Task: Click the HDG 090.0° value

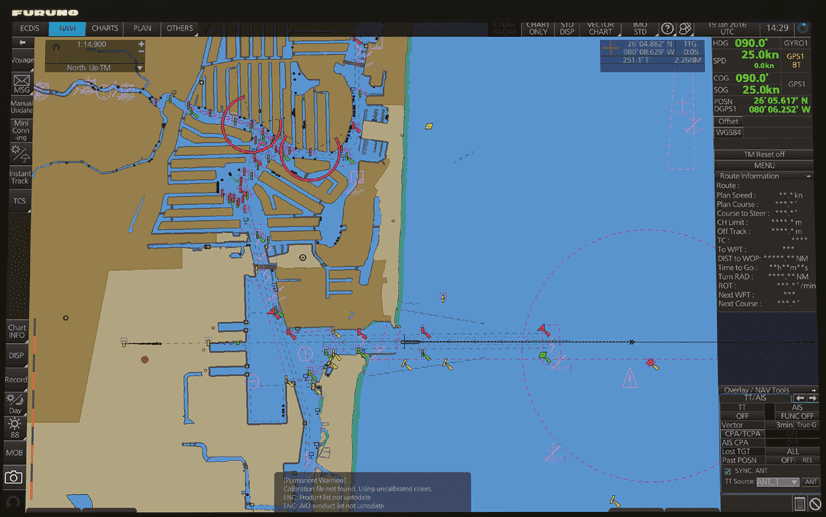Action: pyautogui.click(x=751, y=43)
